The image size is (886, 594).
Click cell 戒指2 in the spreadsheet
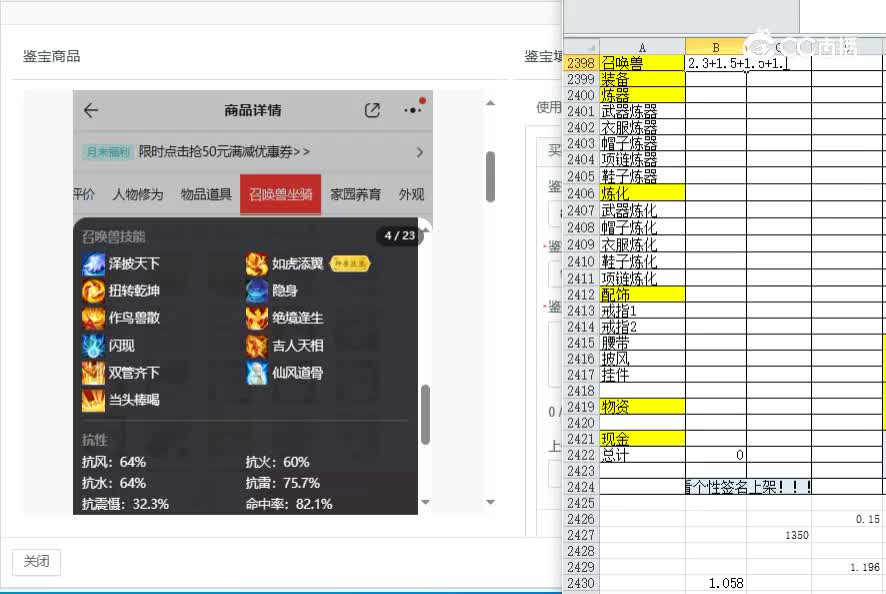(x=642, y=327)
